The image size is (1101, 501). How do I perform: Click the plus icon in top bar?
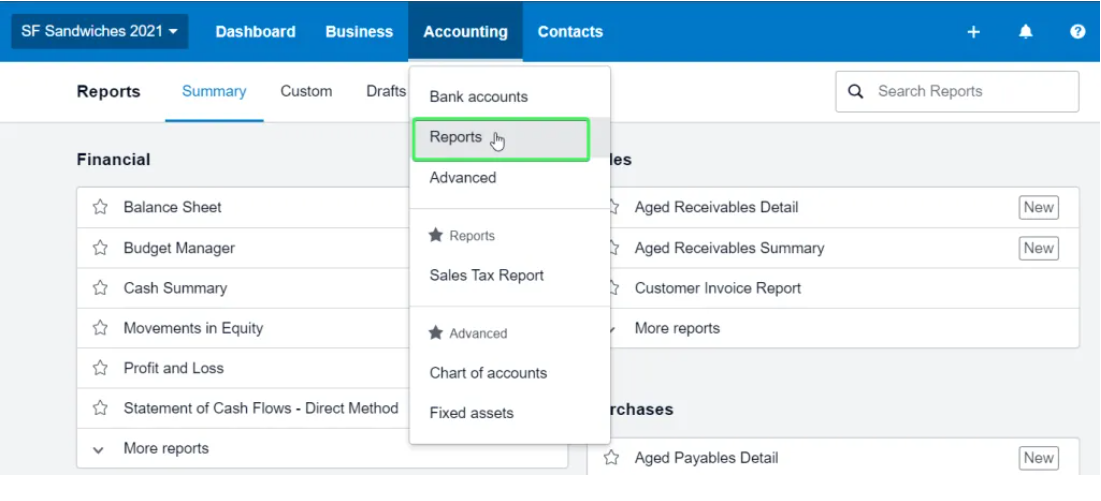[973, 32]
